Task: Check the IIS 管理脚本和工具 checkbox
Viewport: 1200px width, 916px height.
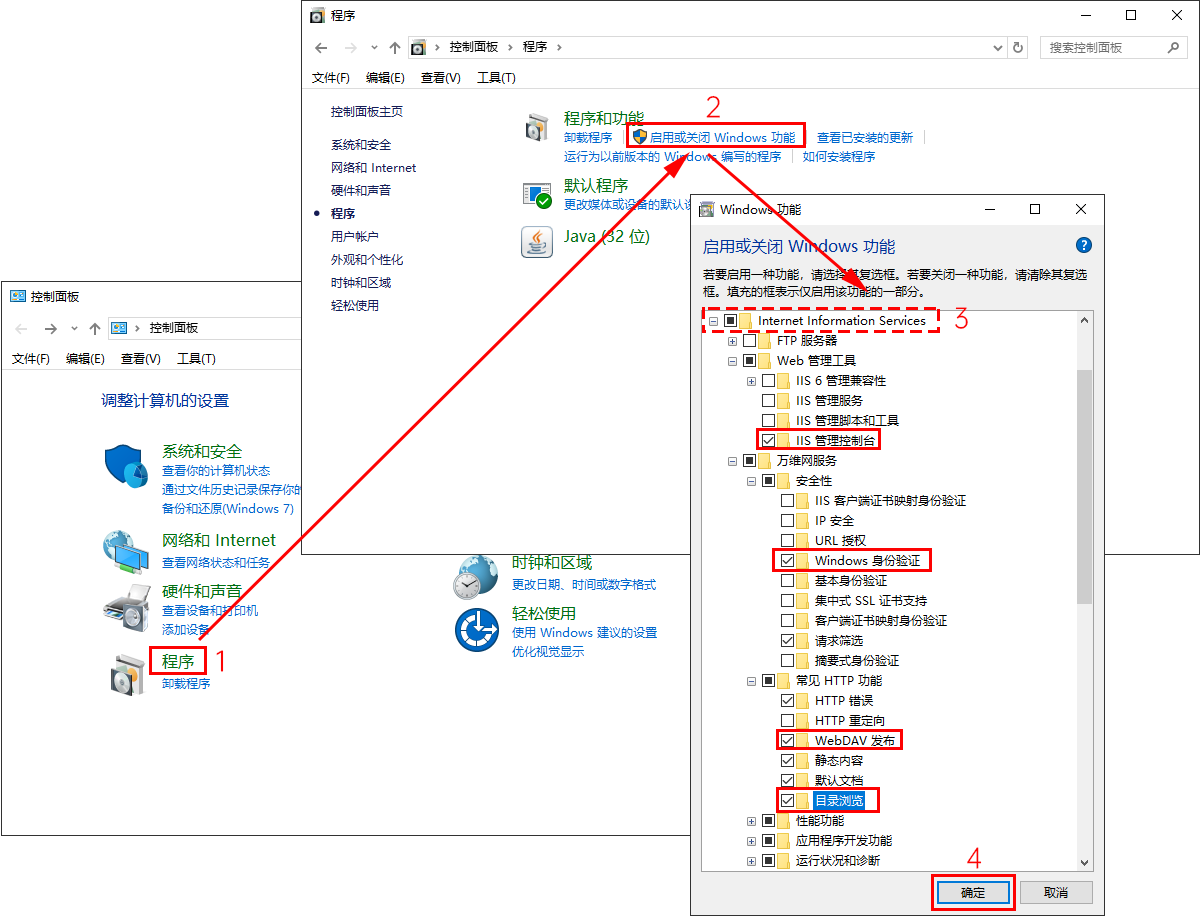Action: (768, 421)
